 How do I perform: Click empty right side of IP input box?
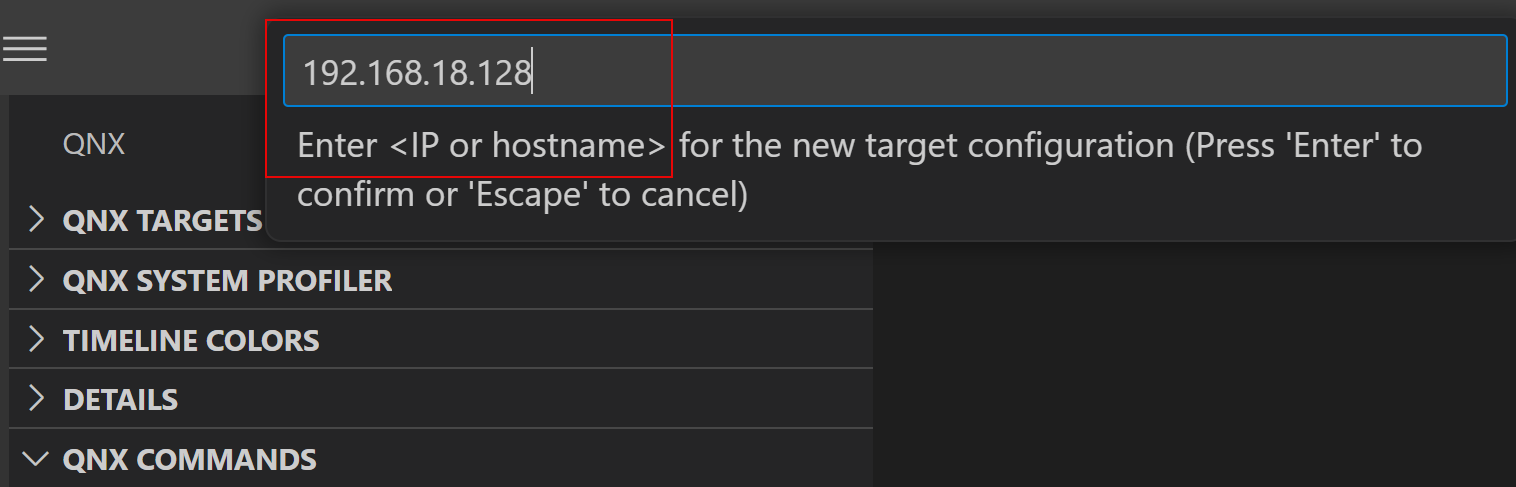pyautogui.click(x=1000, y=71)
